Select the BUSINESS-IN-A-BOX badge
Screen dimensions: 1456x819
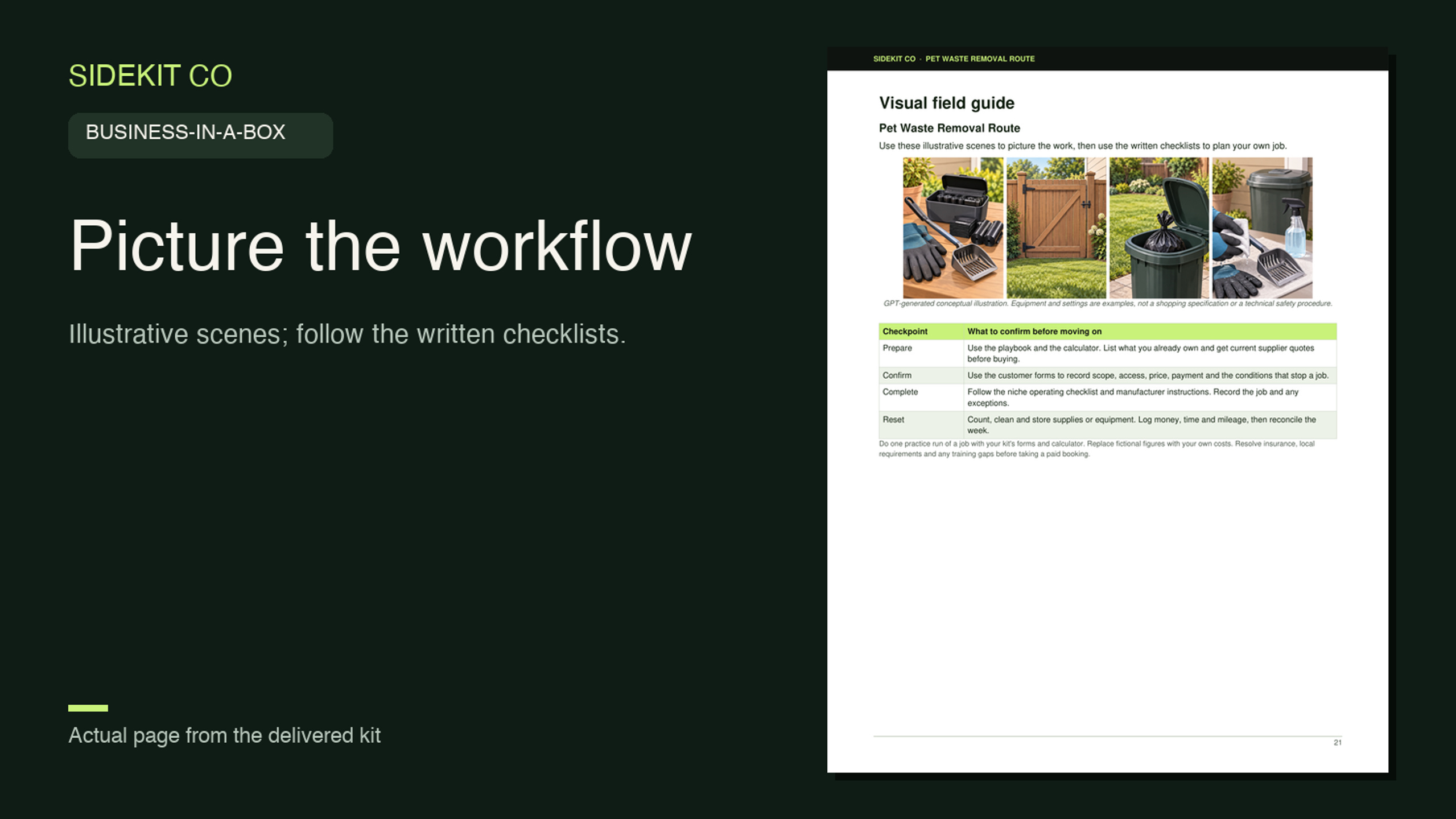click(200, 135)
